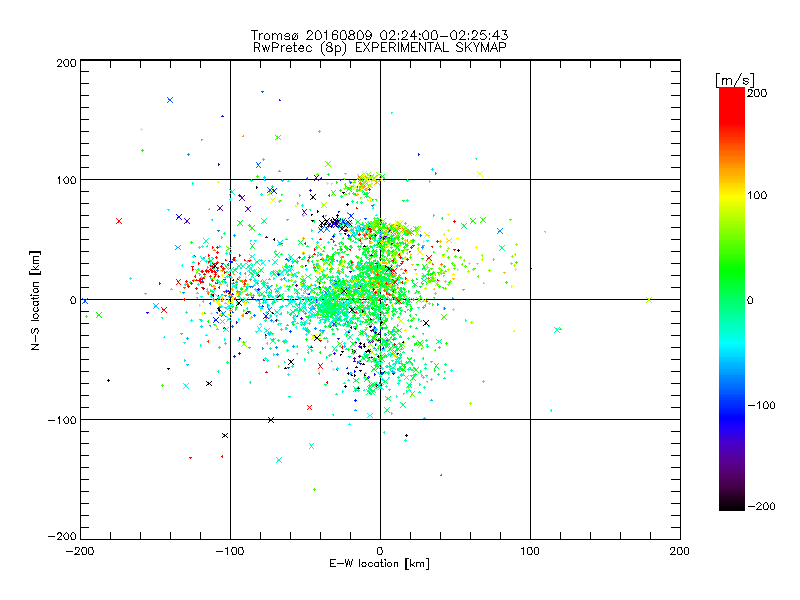Click the colorbar value -100 label
800x600 pixels.
(761, 405)
